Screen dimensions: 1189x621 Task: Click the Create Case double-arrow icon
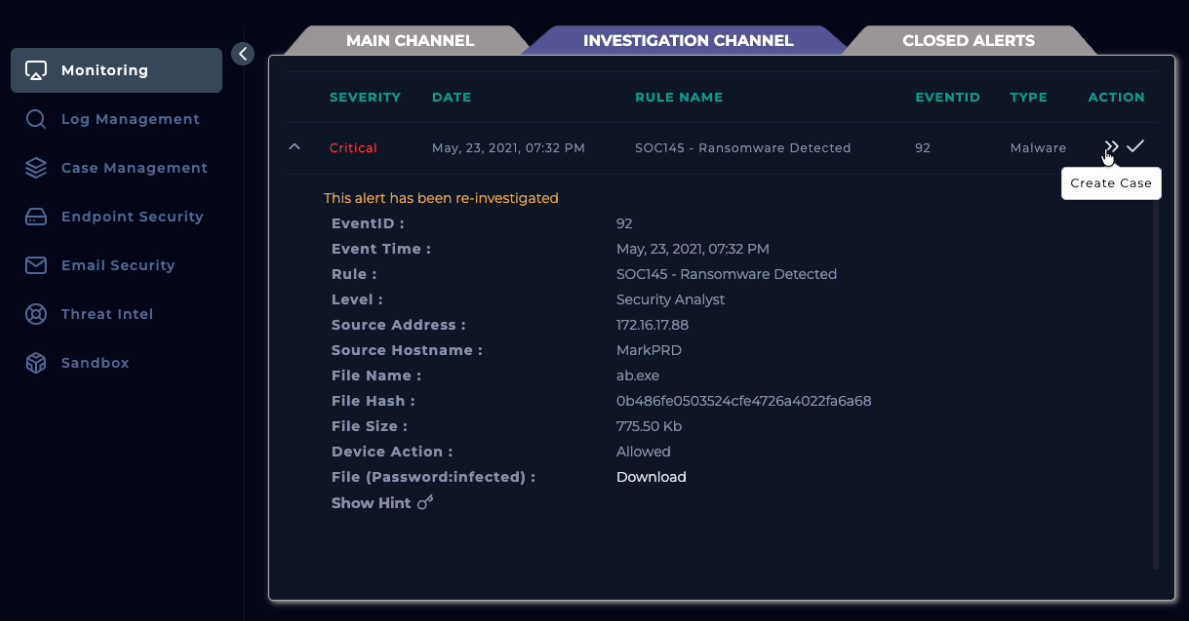click(1111, 147)
